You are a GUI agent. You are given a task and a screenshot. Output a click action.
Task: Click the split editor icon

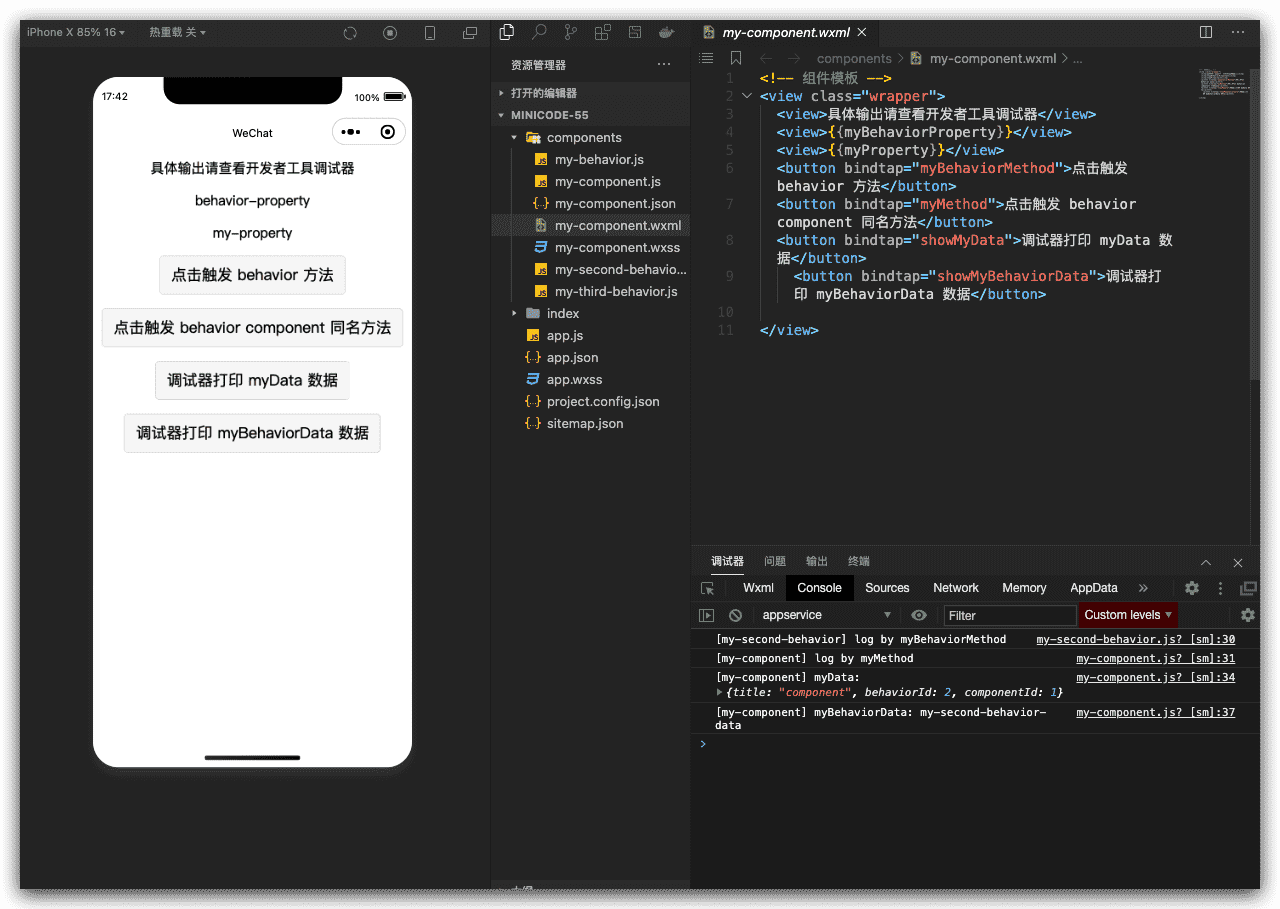point(1206,32)
